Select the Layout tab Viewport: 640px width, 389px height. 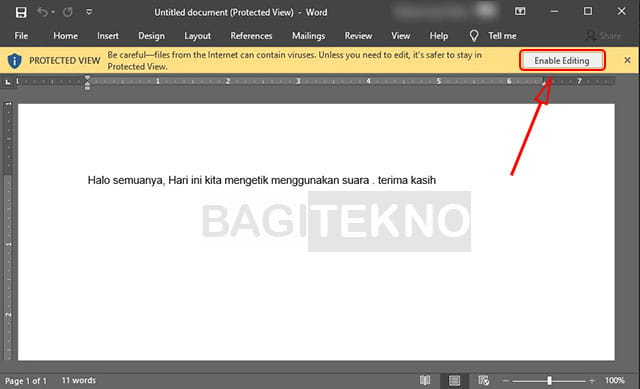(x=198, y=36)
